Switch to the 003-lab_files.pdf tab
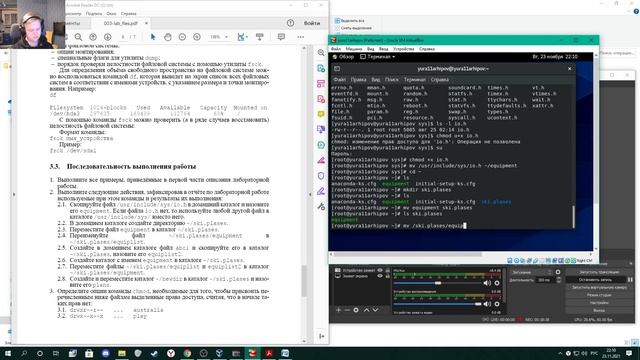The height and width of the screenshot is (360, 640). click(121, 23)
